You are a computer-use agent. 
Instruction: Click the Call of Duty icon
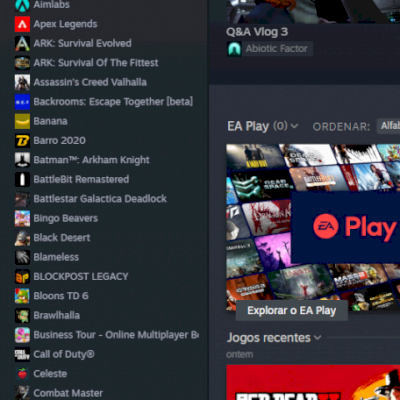tap(22, 354)
